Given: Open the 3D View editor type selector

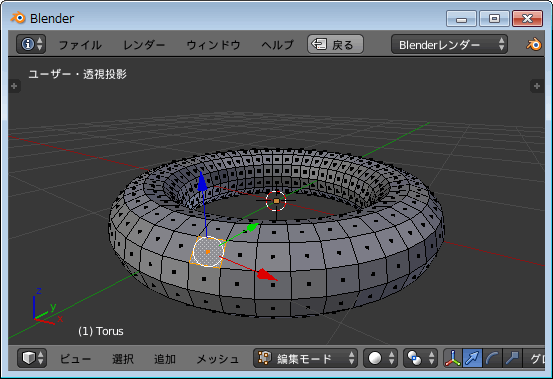Looking at the screenshot, I should (32, 358).
